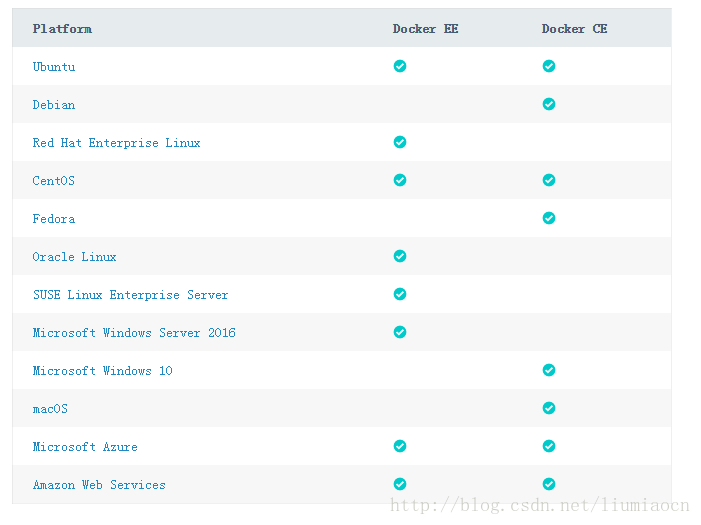
Task: Click SUSE Linux Docker EE checkmark
Action: tap(400, 294)
